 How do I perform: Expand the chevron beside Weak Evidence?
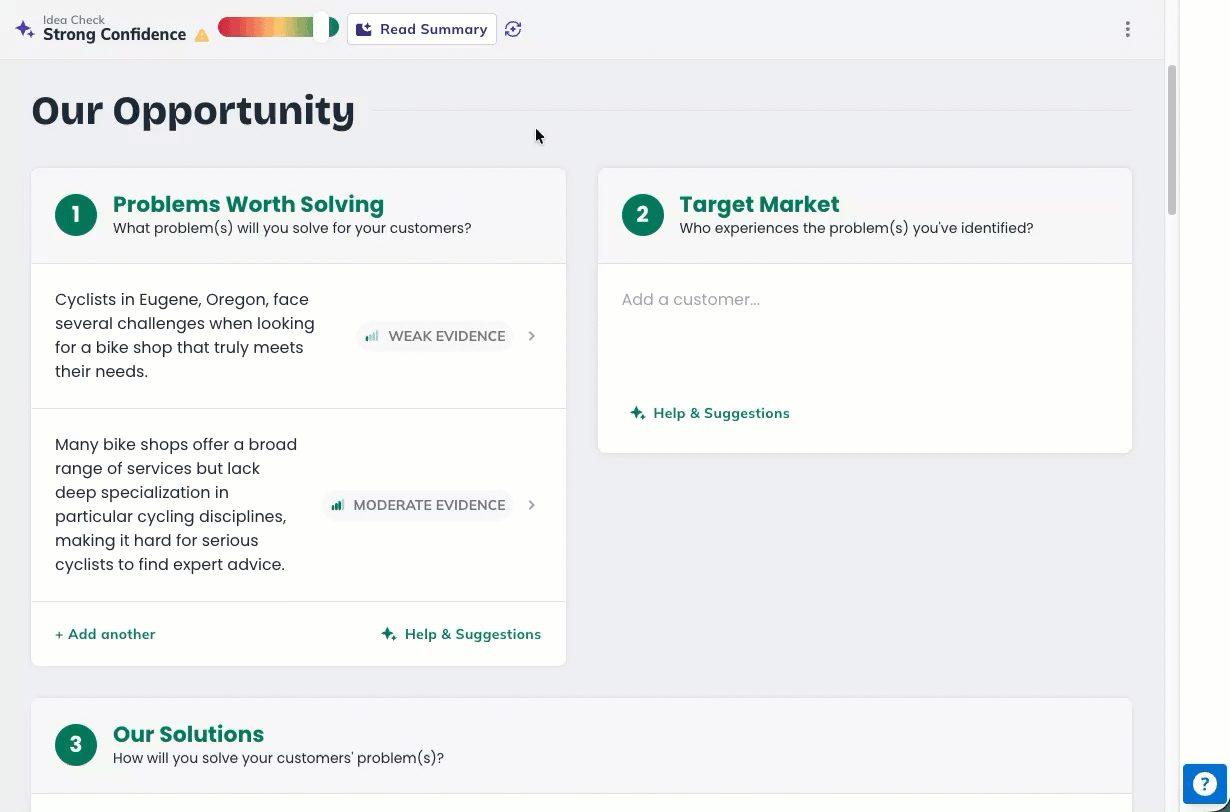pyautogui.click(x=532, y=336)
